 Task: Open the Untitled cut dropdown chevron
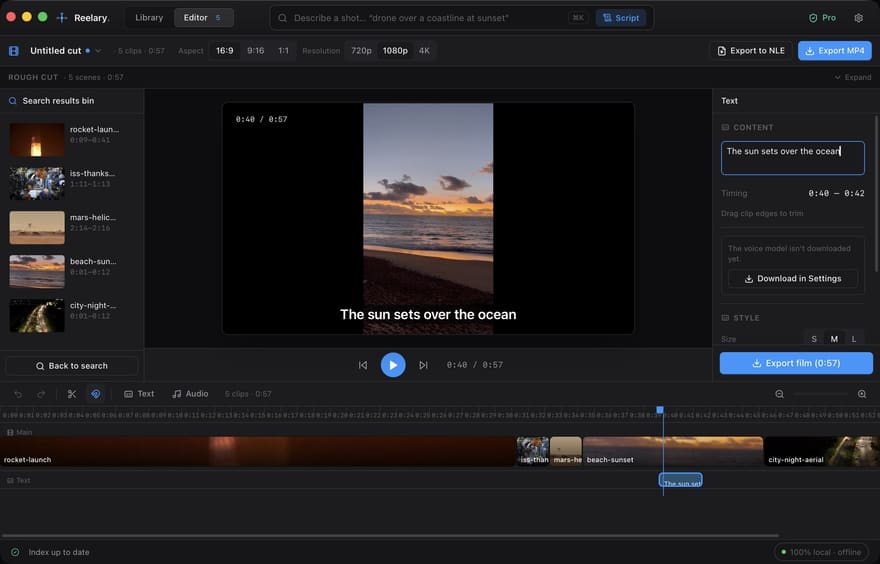(x=98, y=51)
